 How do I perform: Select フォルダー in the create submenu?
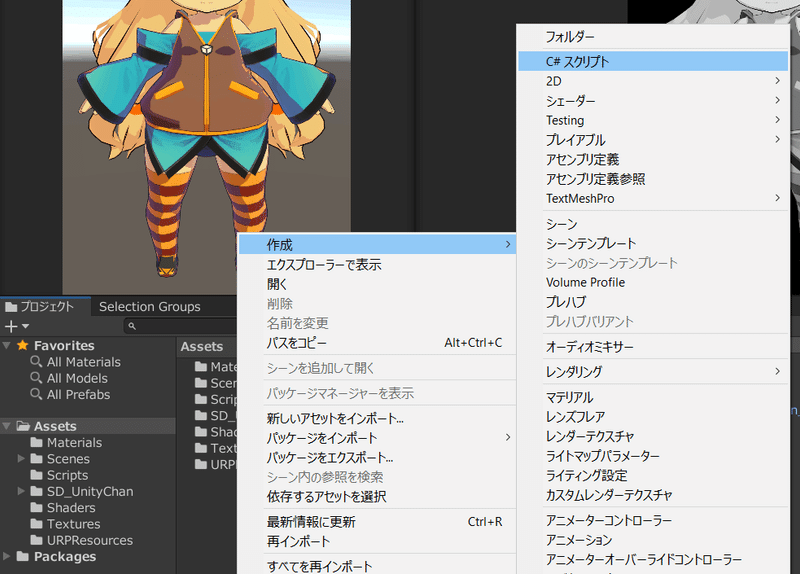coord(653,37)
